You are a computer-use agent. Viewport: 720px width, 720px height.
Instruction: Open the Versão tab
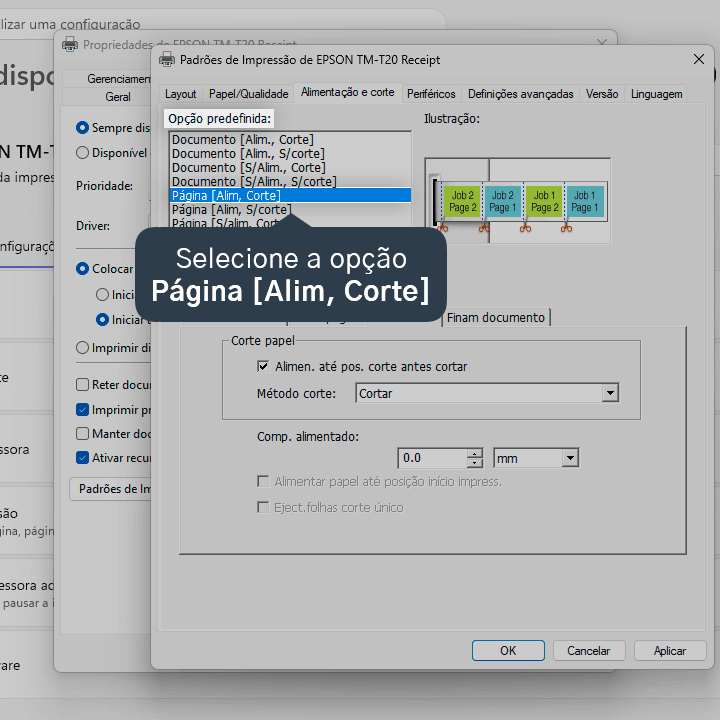pyautogui.click(x=602, y=94)
